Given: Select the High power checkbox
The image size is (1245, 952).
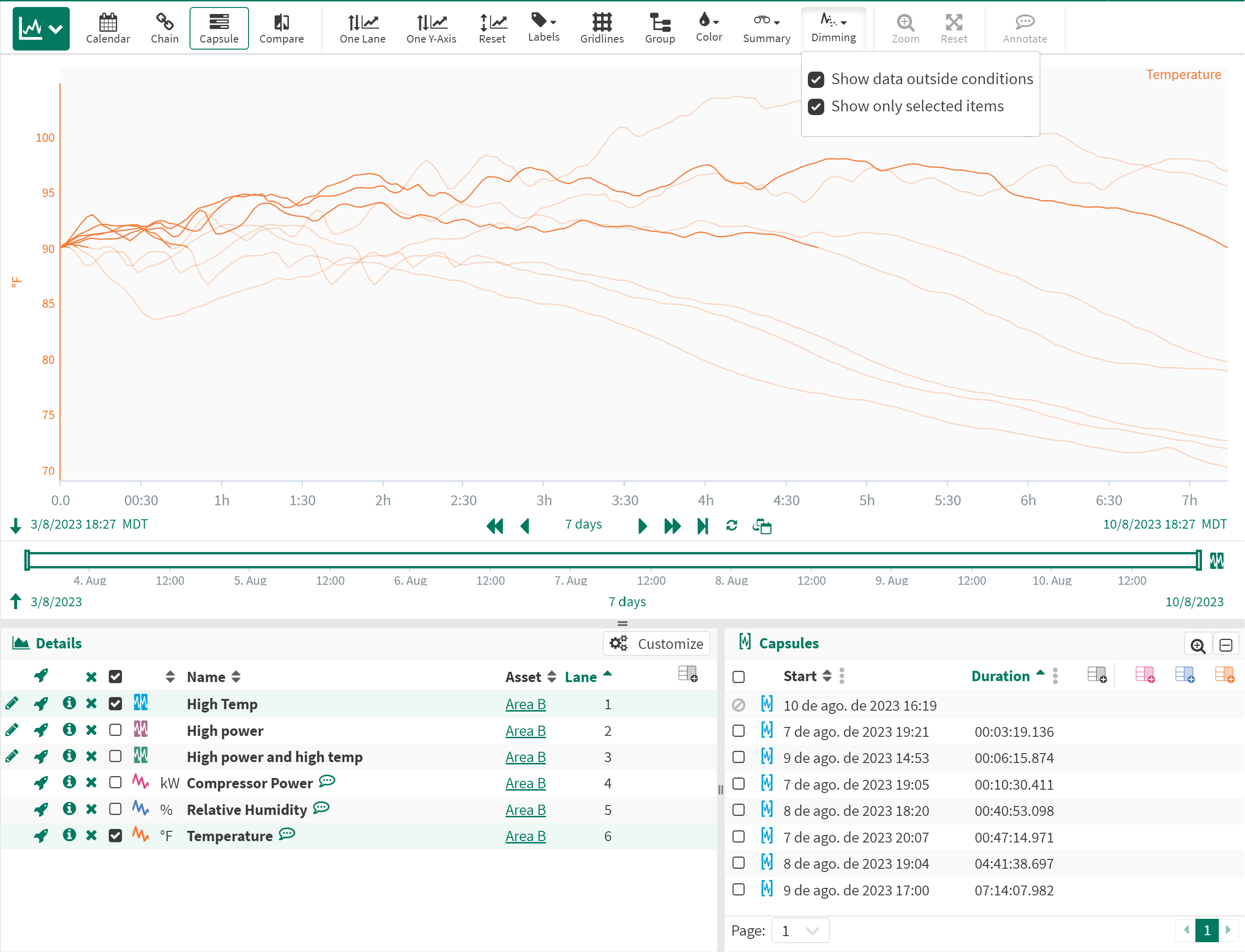Looking at the screenshot, I should coord(115,730).
